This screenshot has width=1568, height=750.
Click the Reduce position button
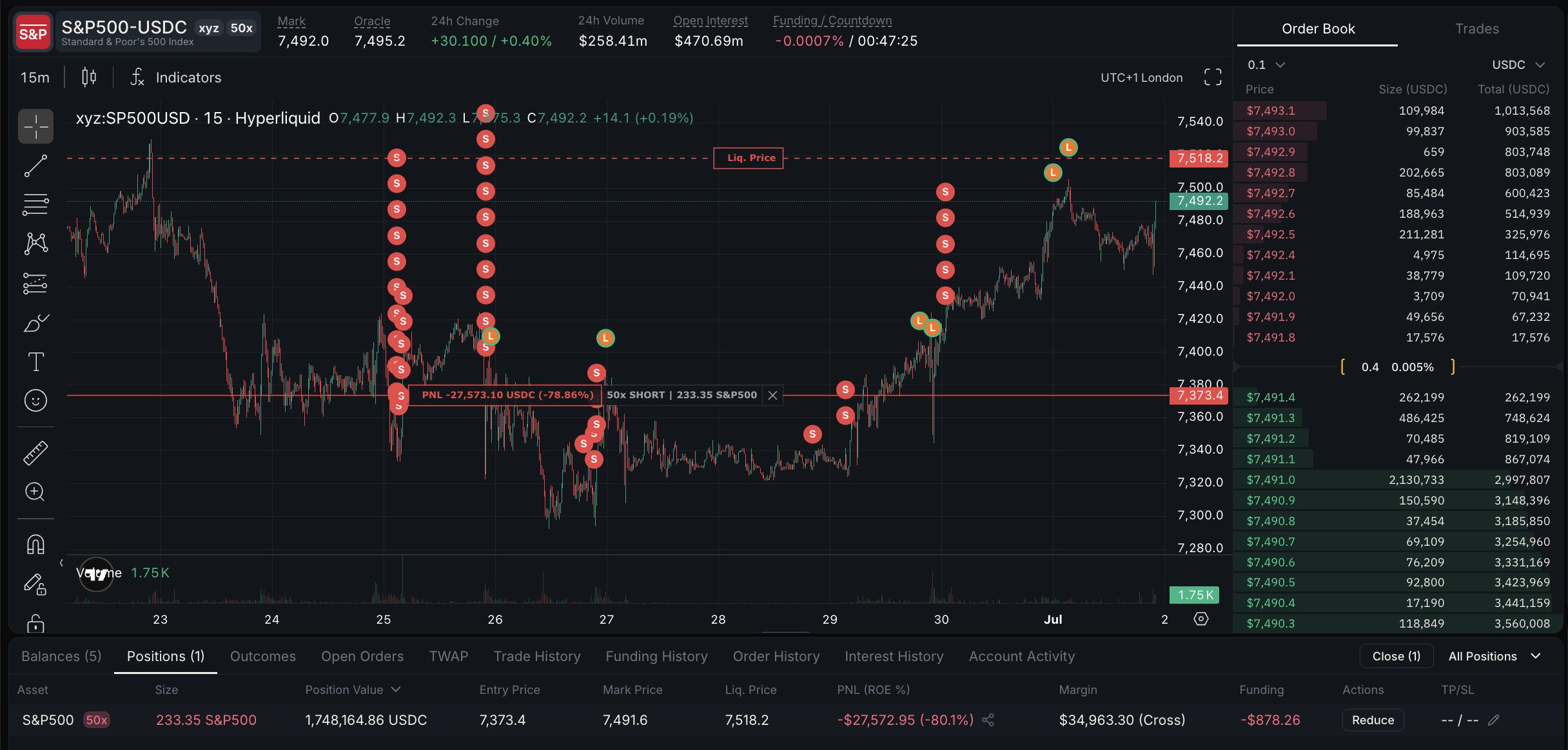point(1373,720)
